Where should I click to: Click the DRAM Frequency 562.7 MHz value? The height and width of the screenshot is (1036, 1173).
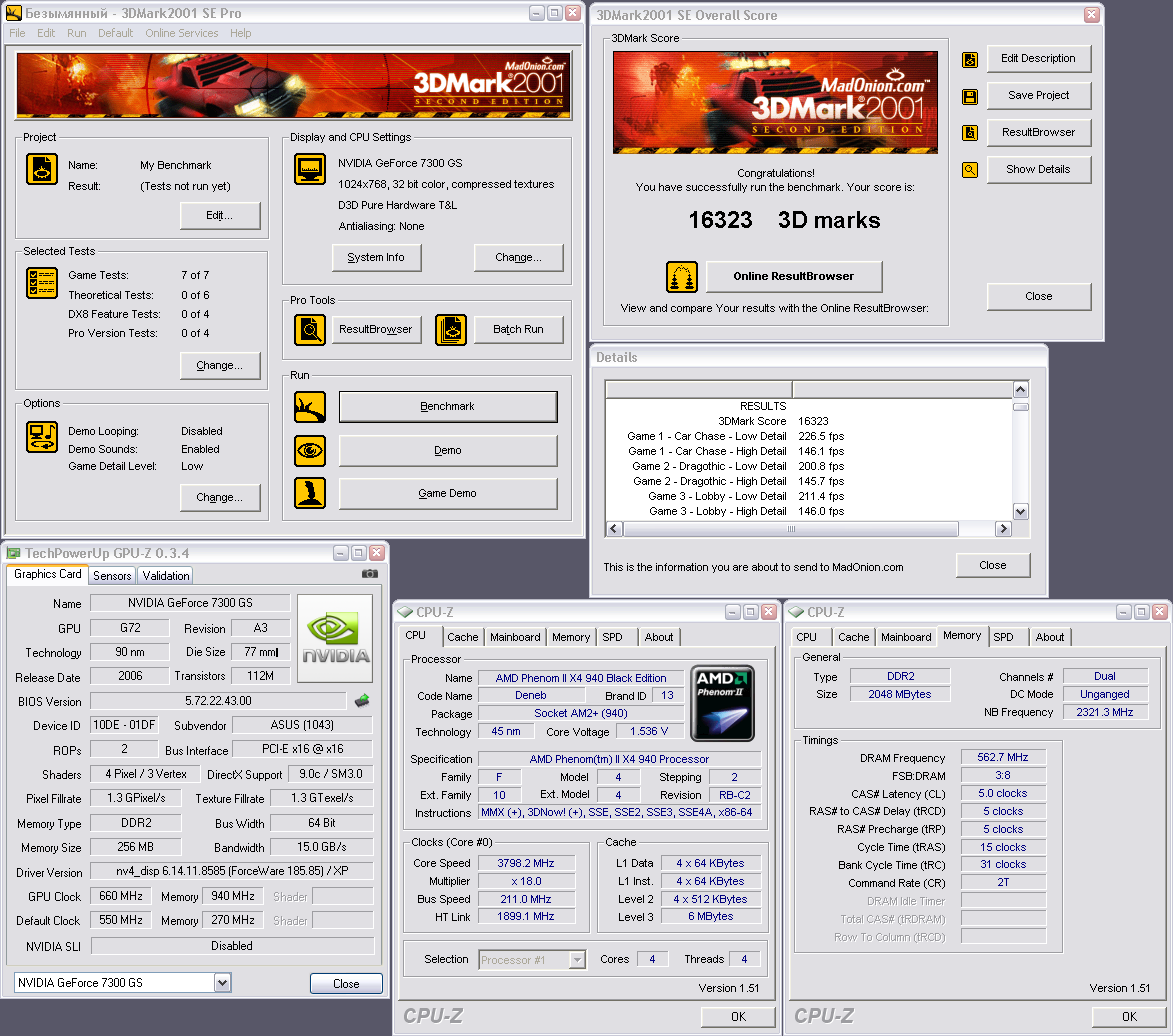1002,757
